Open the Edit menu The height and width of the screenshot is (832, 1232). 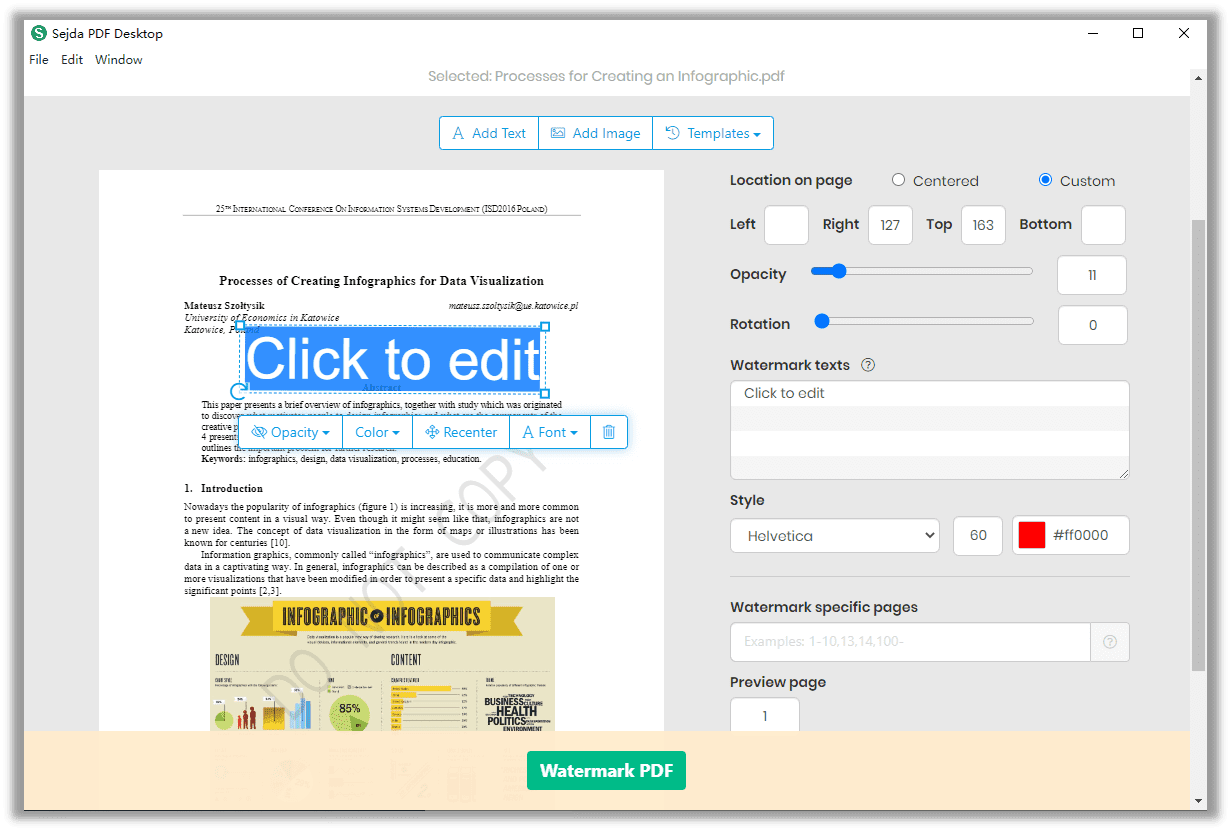(x=72, y=60)
